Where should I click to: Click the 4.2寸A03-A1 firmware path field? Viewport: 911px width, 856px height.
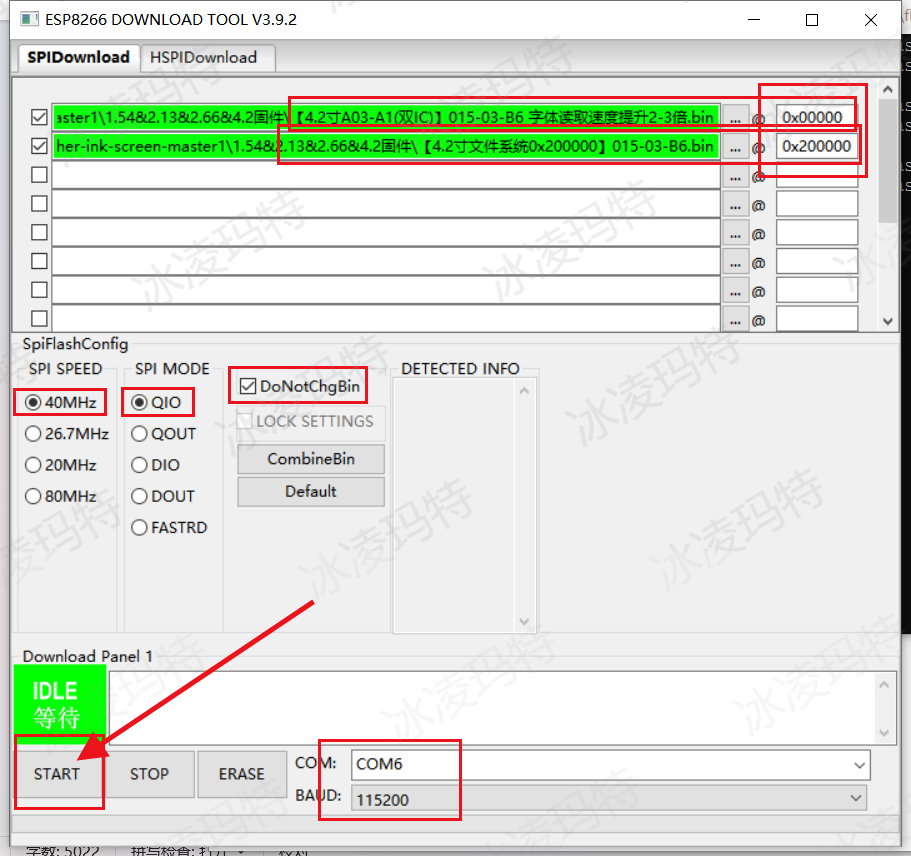click(386, 117)
